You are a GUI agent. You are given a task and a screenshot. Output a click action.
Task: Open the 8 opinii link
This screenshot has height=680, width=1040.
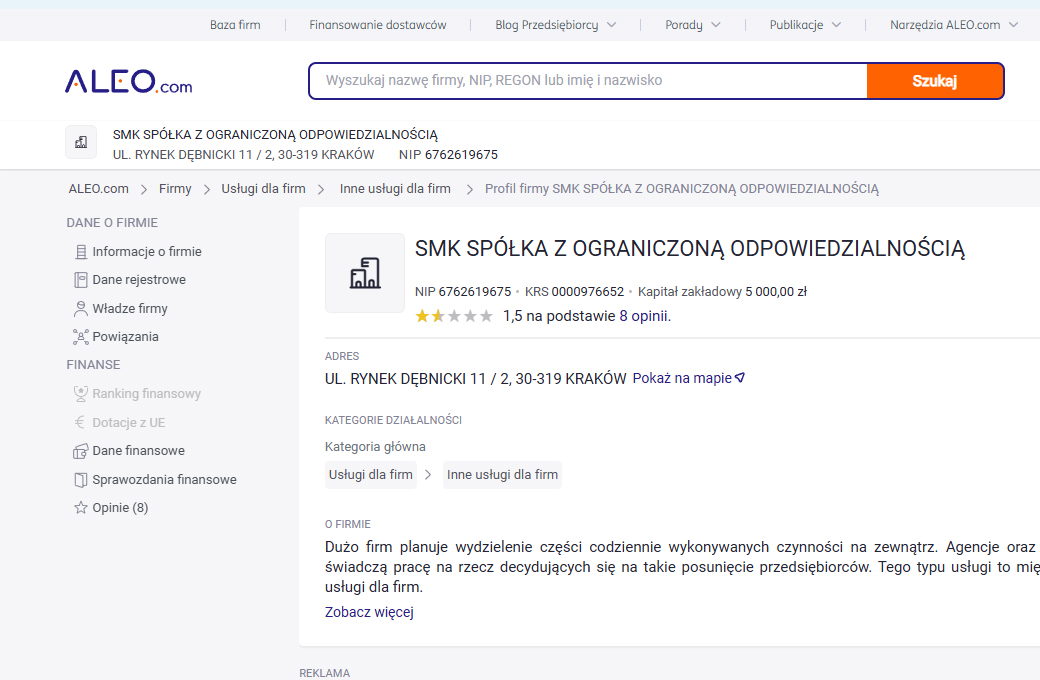click(x=645, y=316)
